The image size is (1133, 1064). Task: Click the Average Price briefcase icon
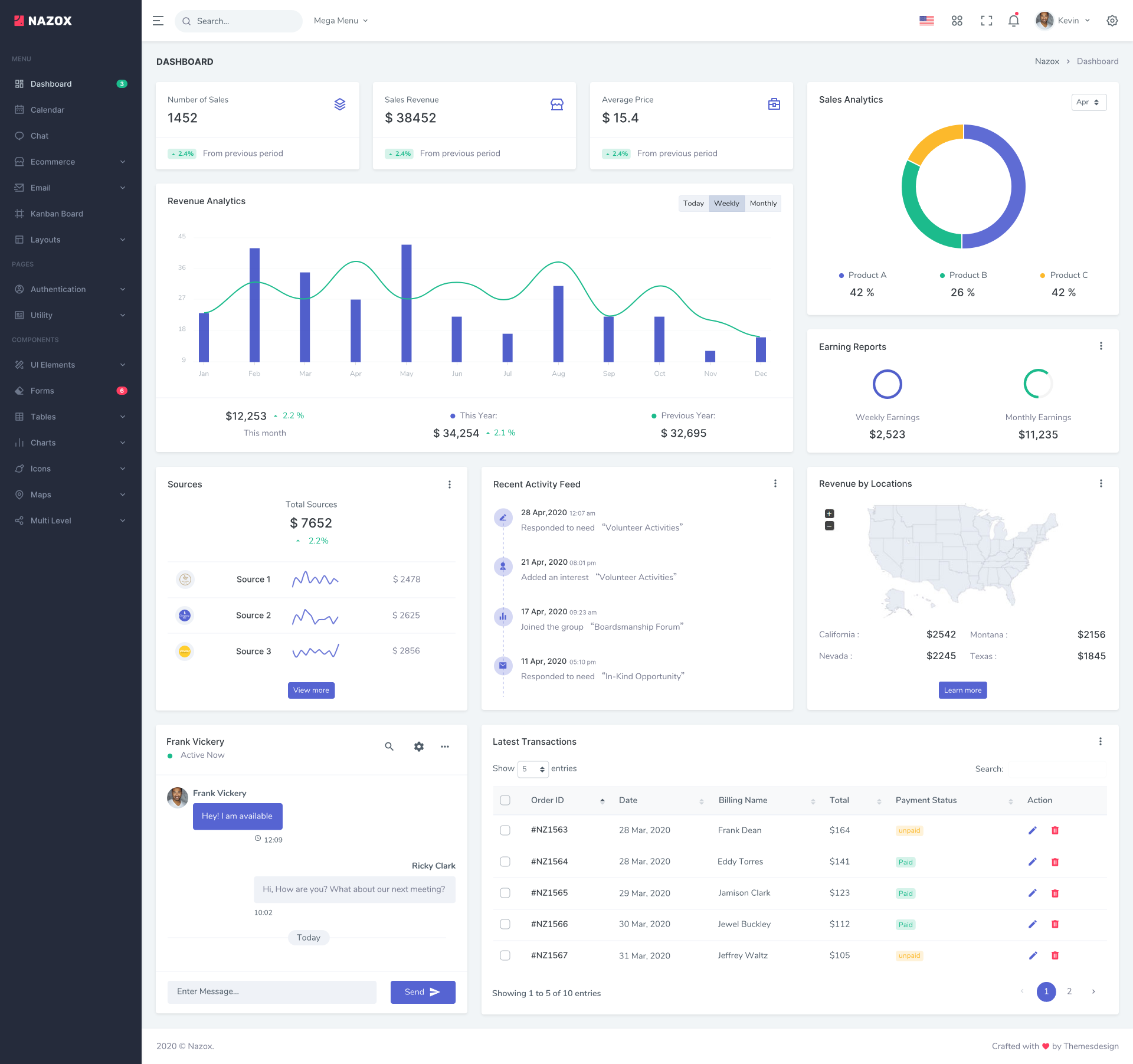pyautogui.click(x=774, y=104)
